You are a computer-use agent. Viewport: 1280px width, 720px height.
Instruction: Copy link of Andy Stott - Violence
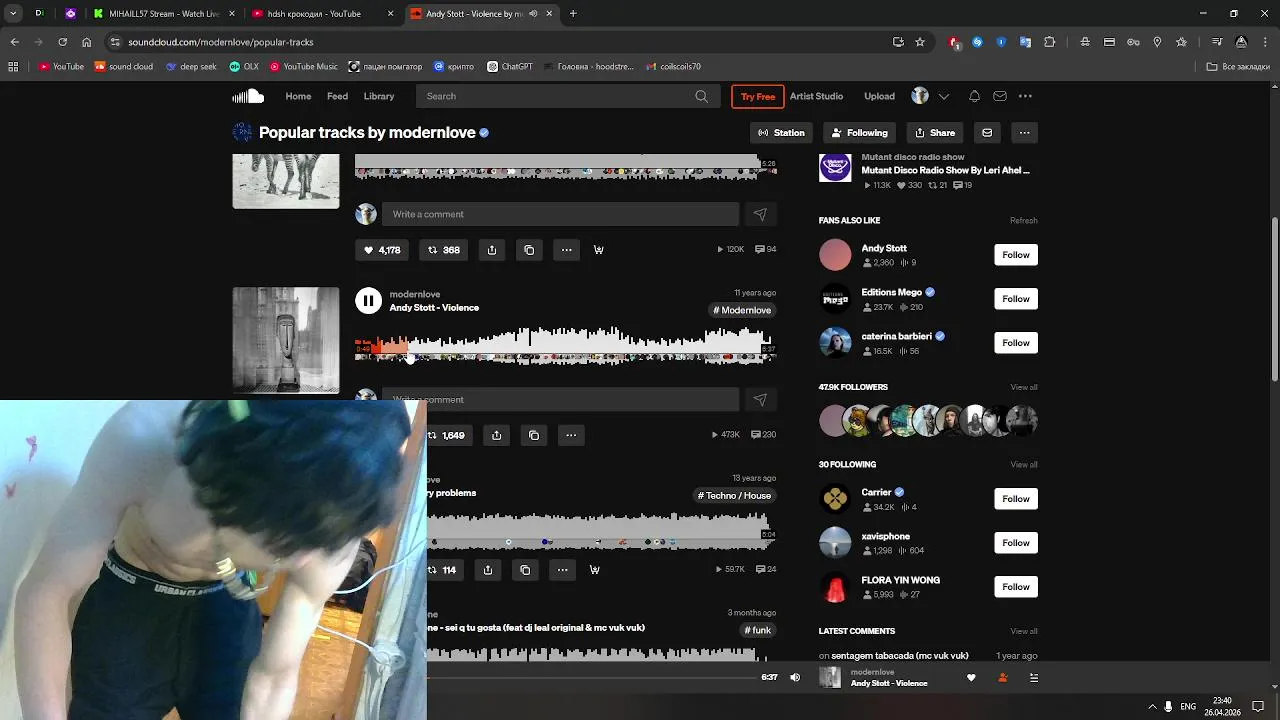534,435
